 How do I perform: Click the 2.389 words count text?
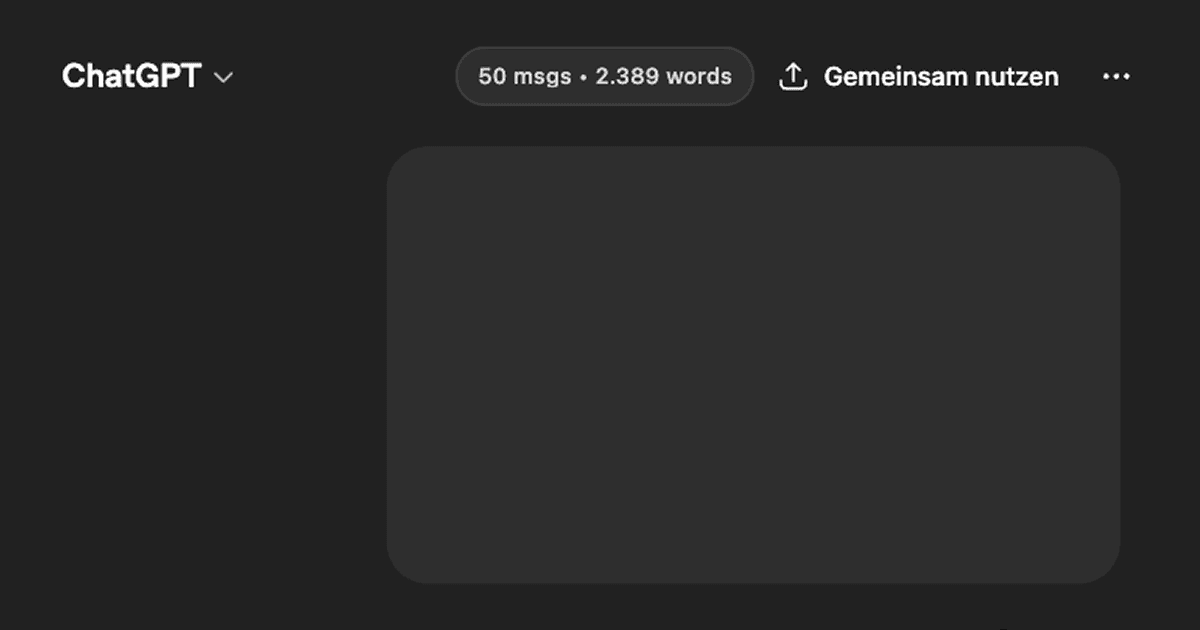(664, 76)
